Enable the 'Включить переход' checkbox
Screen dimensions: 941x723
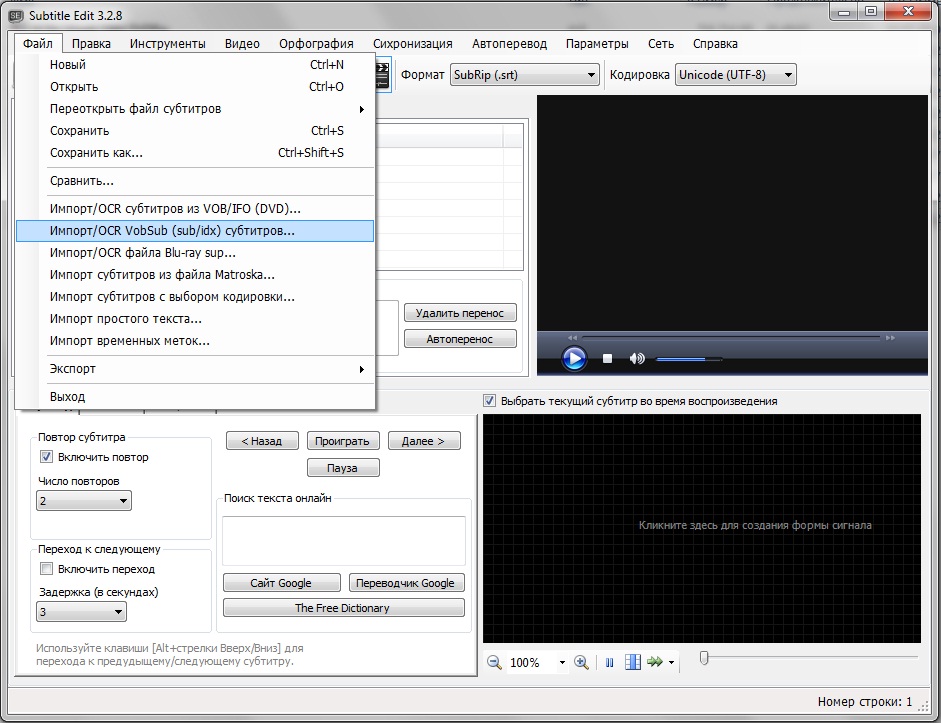[46, 569]
